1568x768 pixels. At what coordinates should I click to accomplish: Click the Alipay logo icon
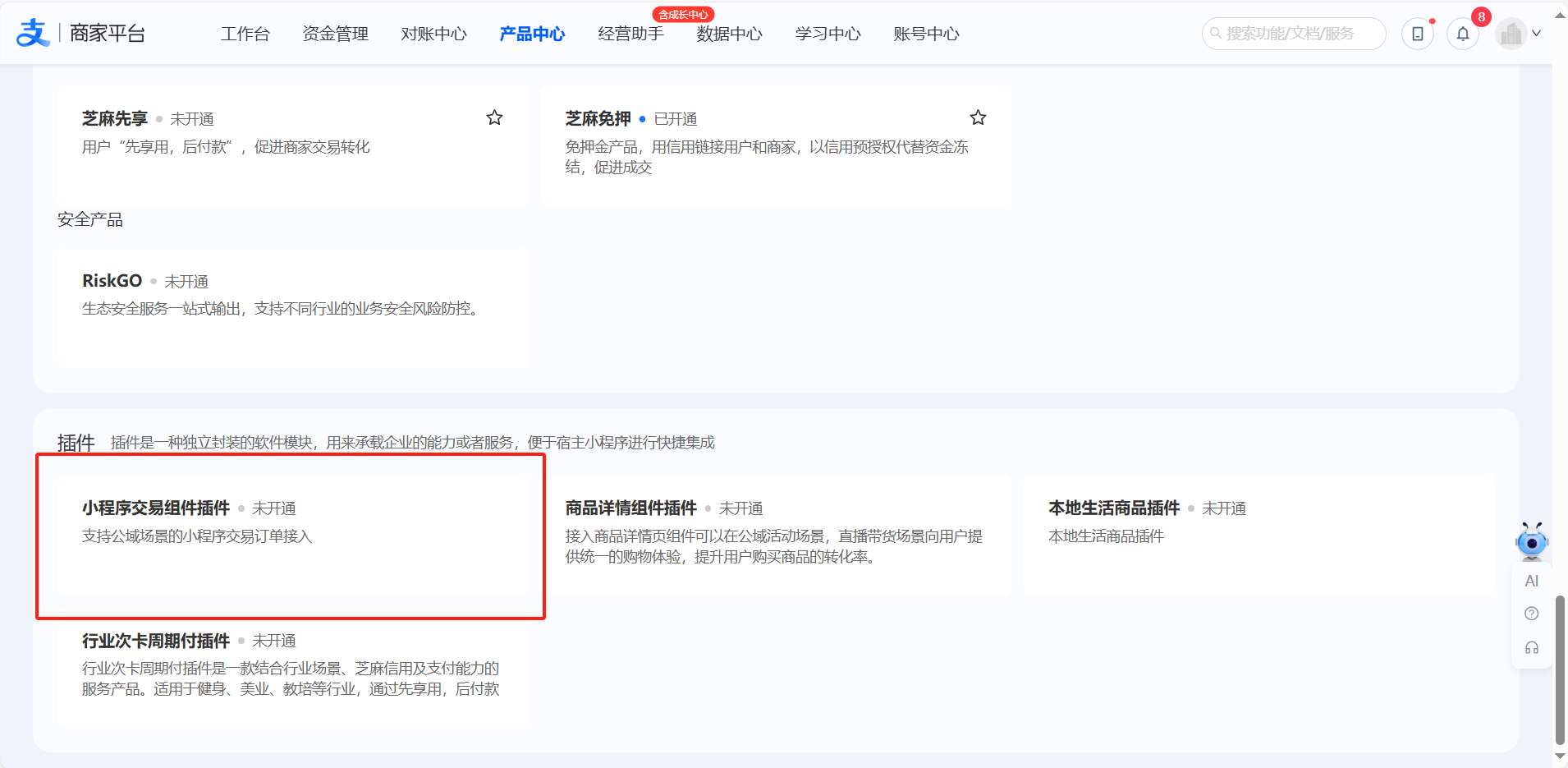[33, 33]
